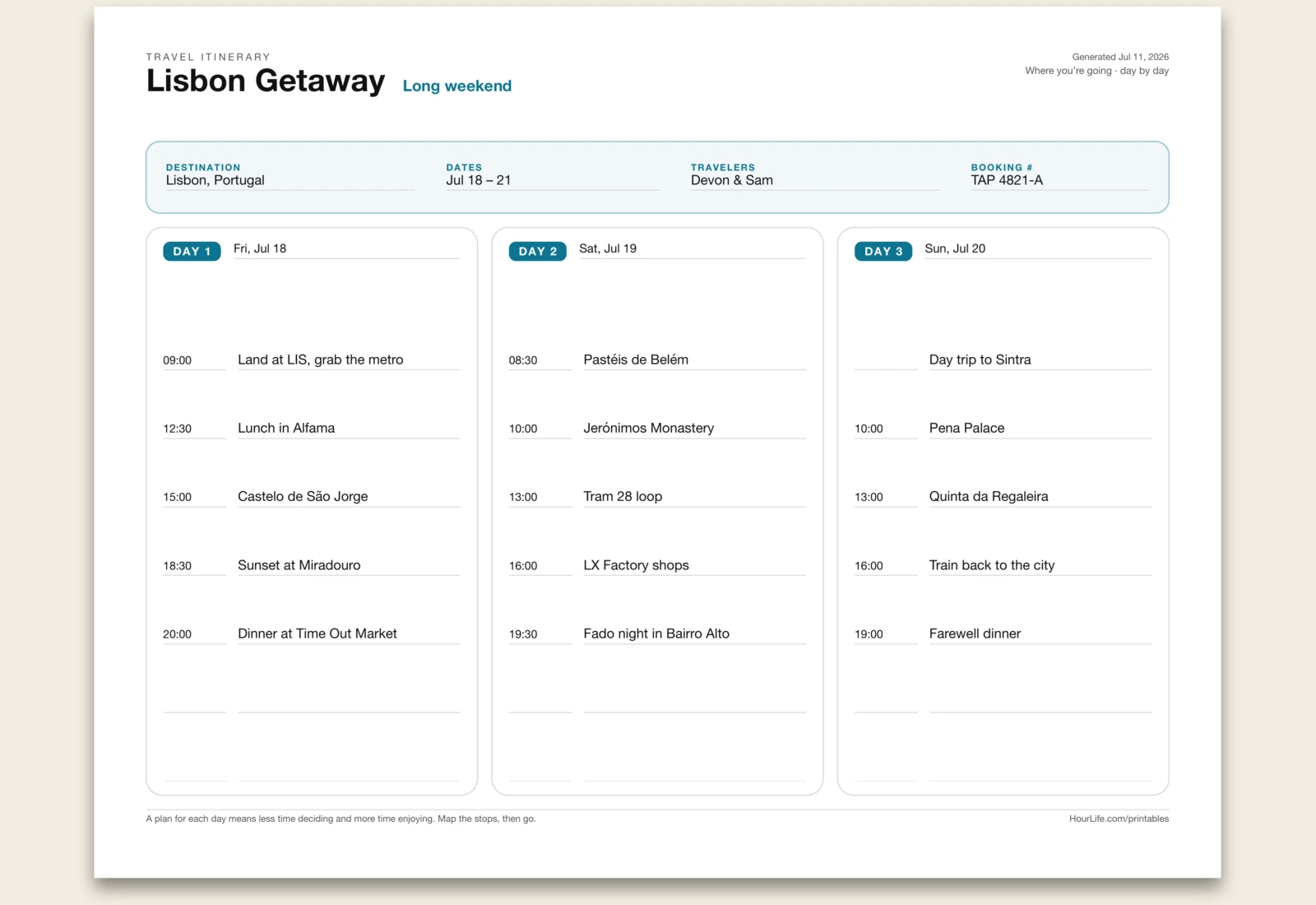Click the 20:00 time entry
Screen dimensions: 1316x905
coord(178,634)
